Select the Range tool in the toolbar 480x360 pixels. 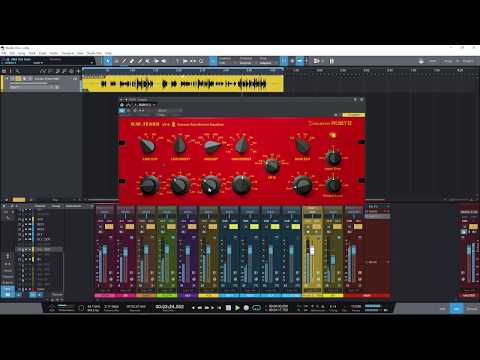pos(116,61)
